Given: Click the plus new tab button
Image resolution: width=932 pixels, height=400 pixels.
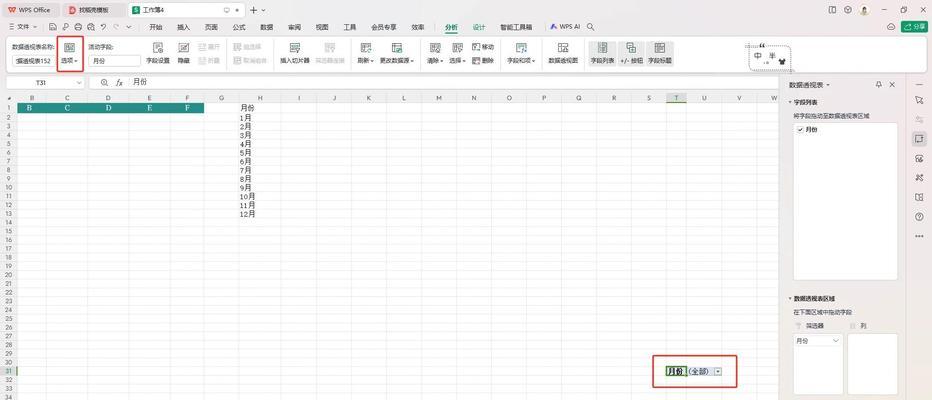Looking at the screenshot, I should (x=254, y=10).
